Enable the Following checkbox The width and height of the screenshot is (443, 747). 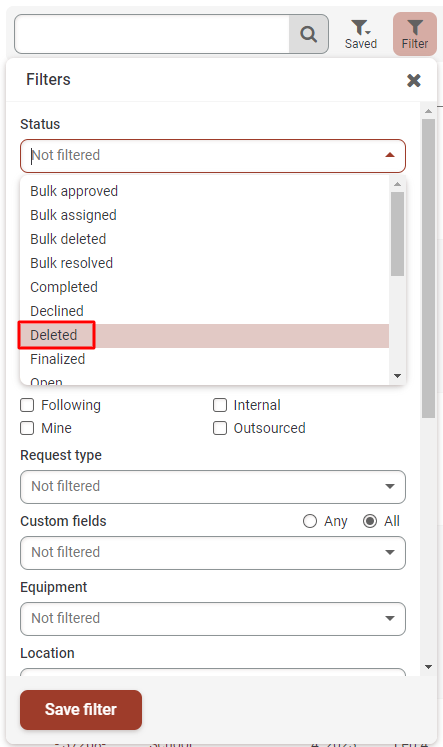coord(27,405)
